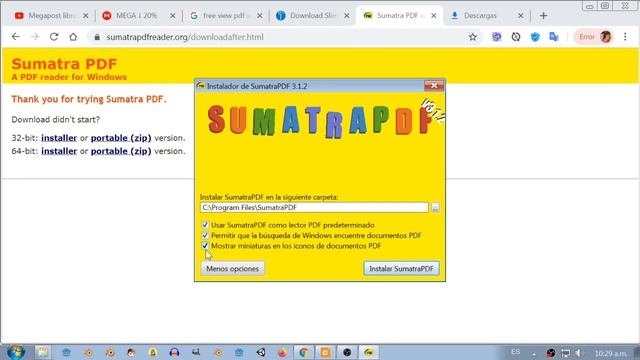Image resolution: width=640 pixels, height=360 pixels.
Task: Click the ES language indicator
Action: pos(516,352)
